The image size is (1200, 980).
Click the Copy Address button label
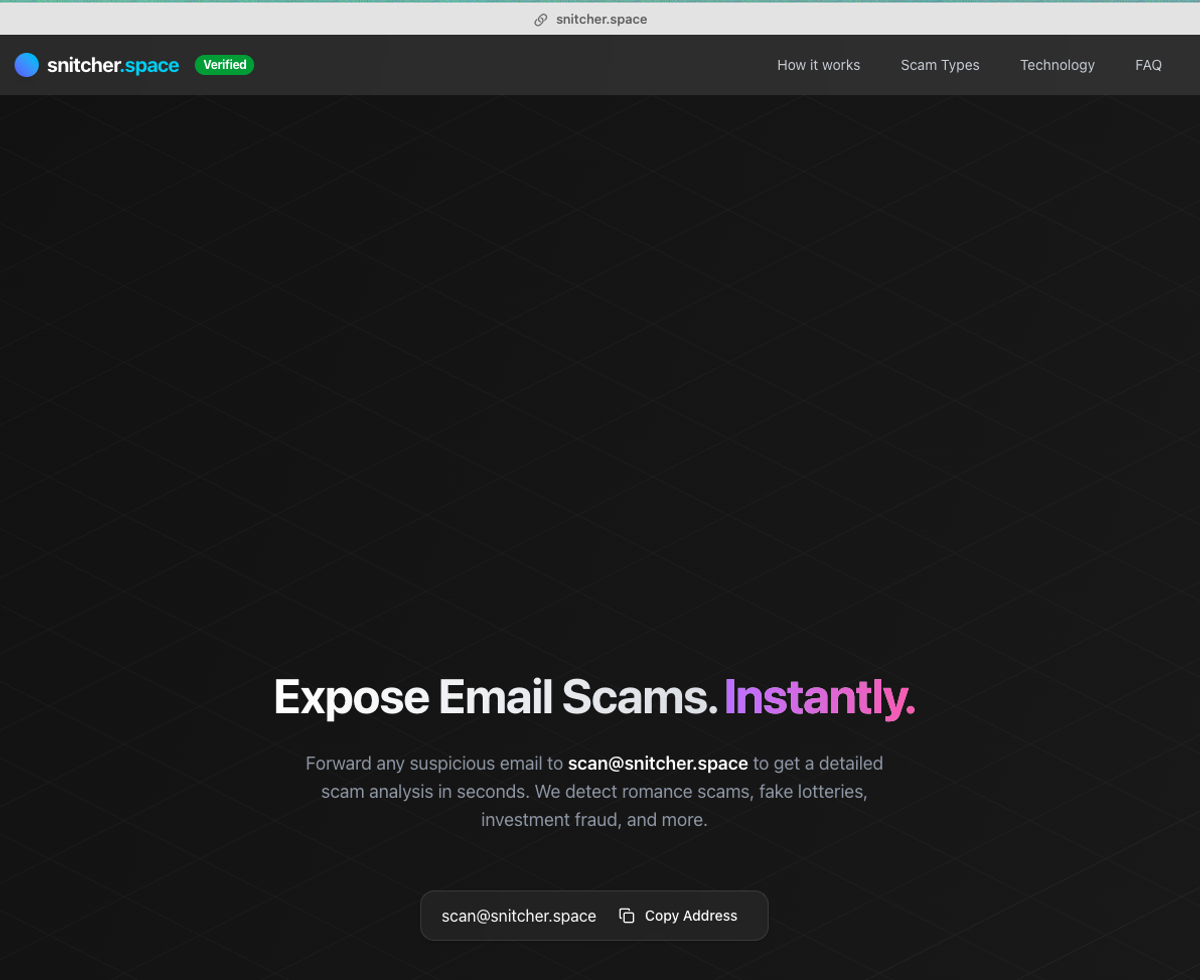click(691, 916)
